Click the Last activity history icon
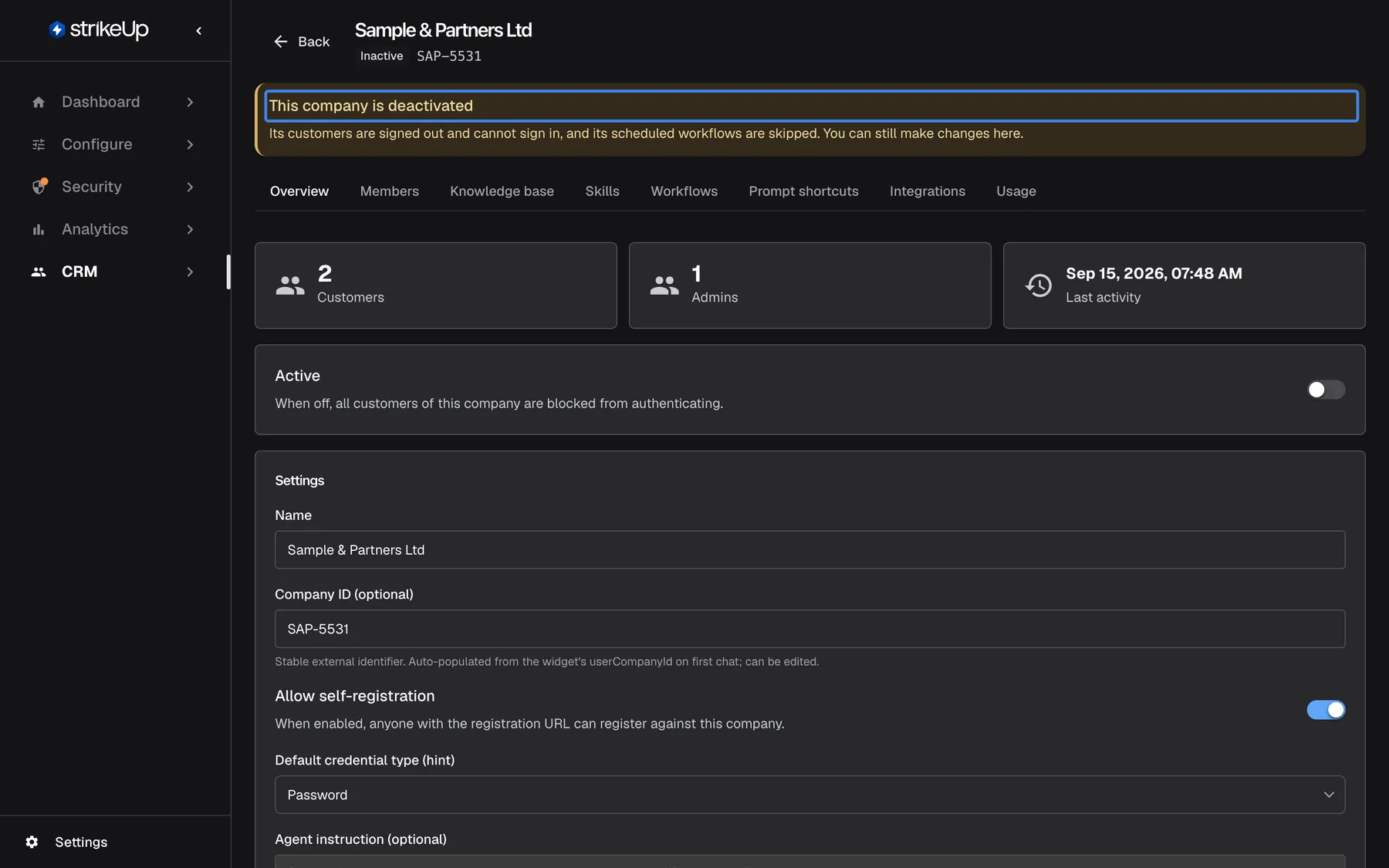The image size is (1389, 868). click(1039, 285)
